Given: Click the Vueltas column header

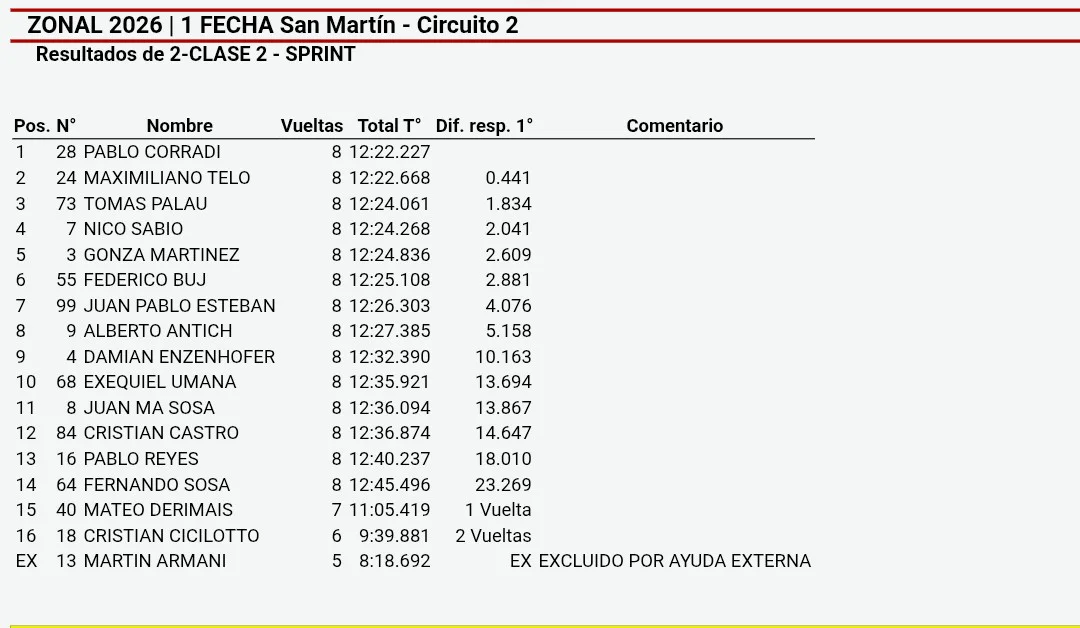Looking at the screenshot, I should point(311,126).
